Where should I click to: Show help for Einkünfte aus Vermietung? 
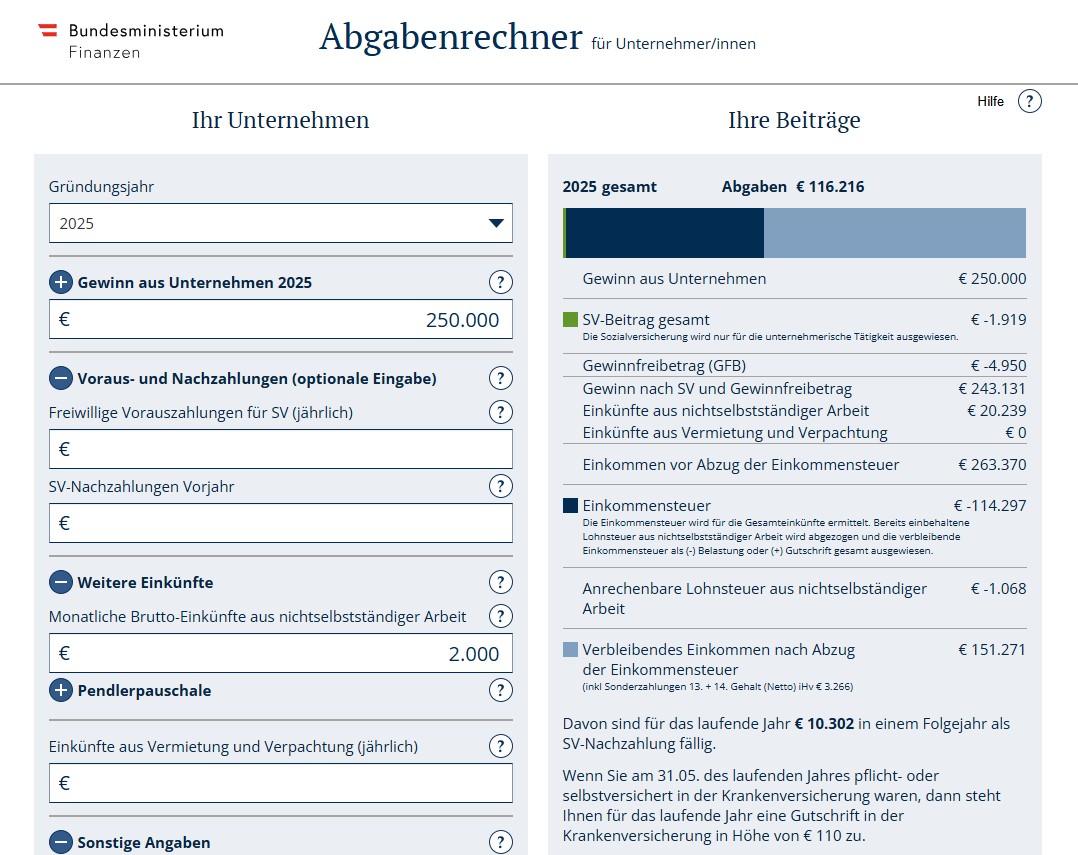[500, 746]
